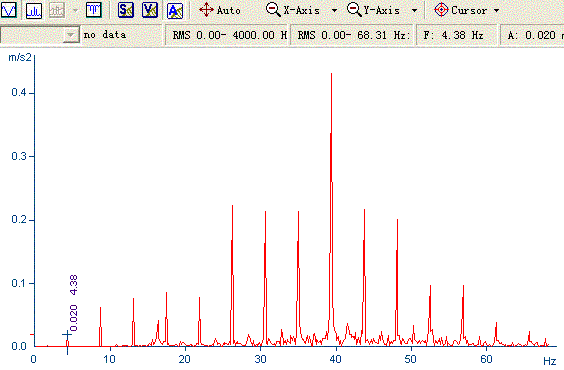The image size is (564, 370).
Task: Open the empty combo box beside no data
Action: point(40,35)
